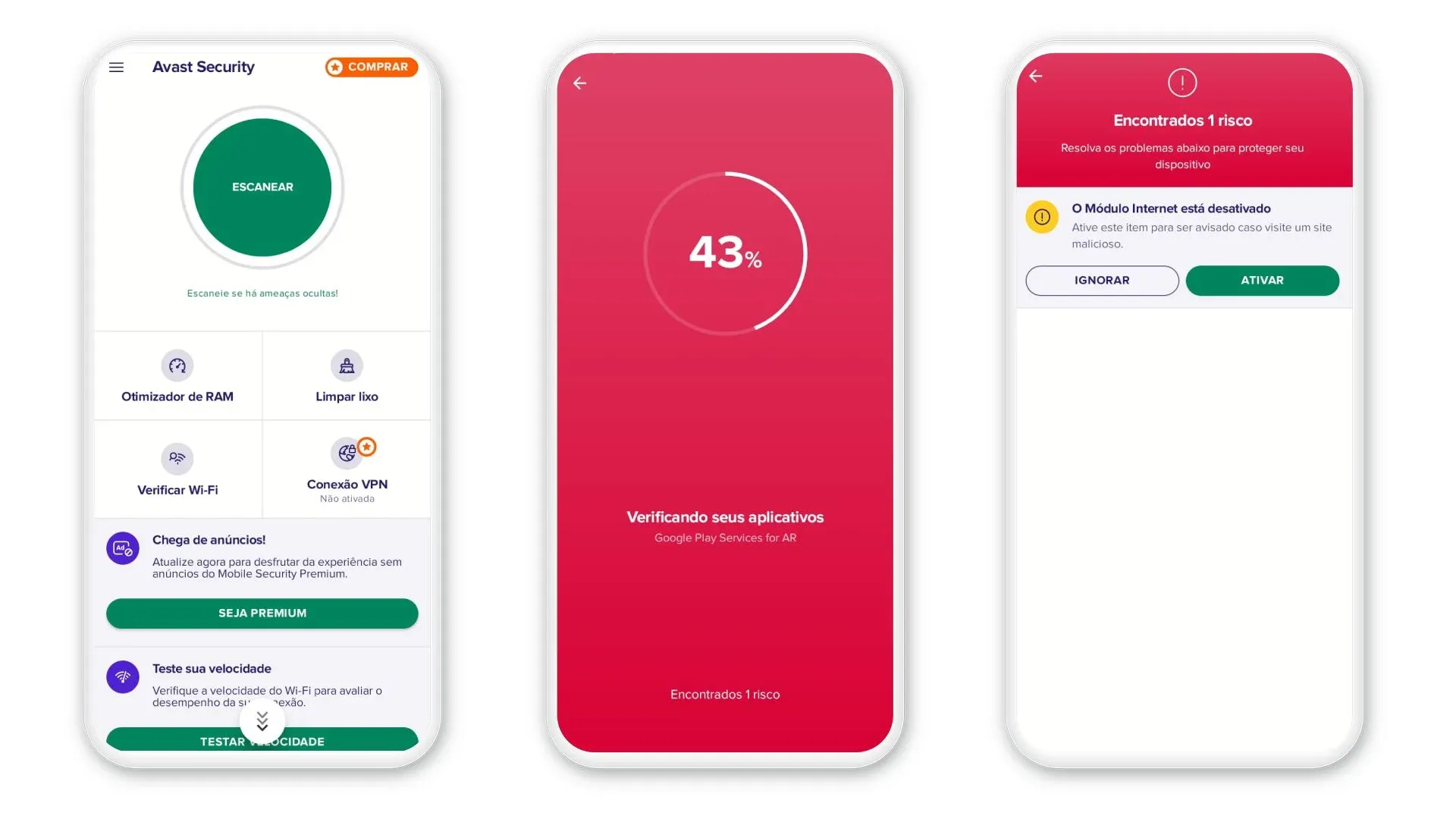Click COMPRAR purchase button

[x=371, y=67]
